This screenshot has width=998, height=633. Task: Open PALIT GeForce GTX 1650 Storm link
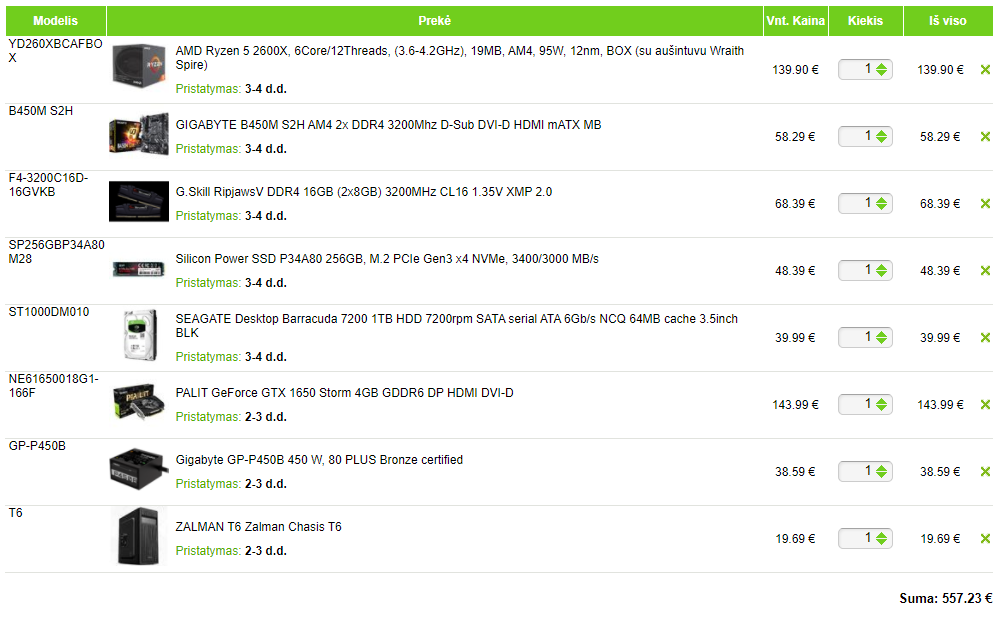coord(344,393)
